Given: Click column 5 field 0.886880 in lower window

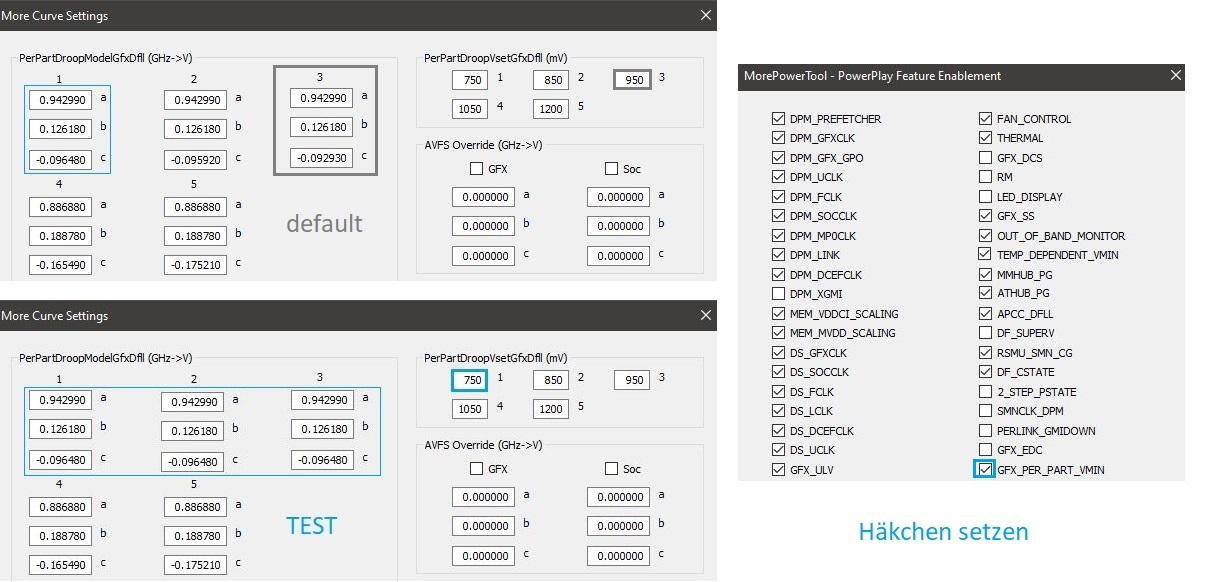Looking at the screenshot, I should tap(196, 507).
